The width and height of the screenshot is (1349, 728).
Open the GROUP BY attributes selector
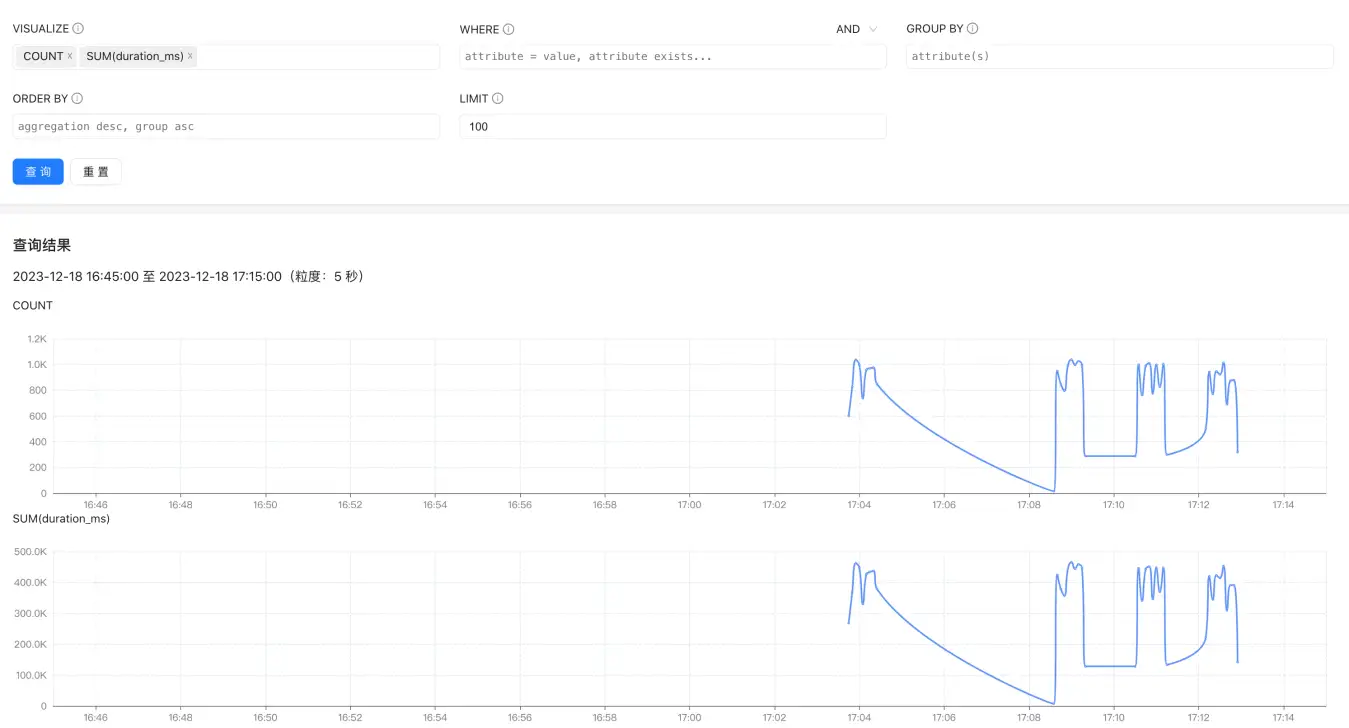tap(1119, 57)
